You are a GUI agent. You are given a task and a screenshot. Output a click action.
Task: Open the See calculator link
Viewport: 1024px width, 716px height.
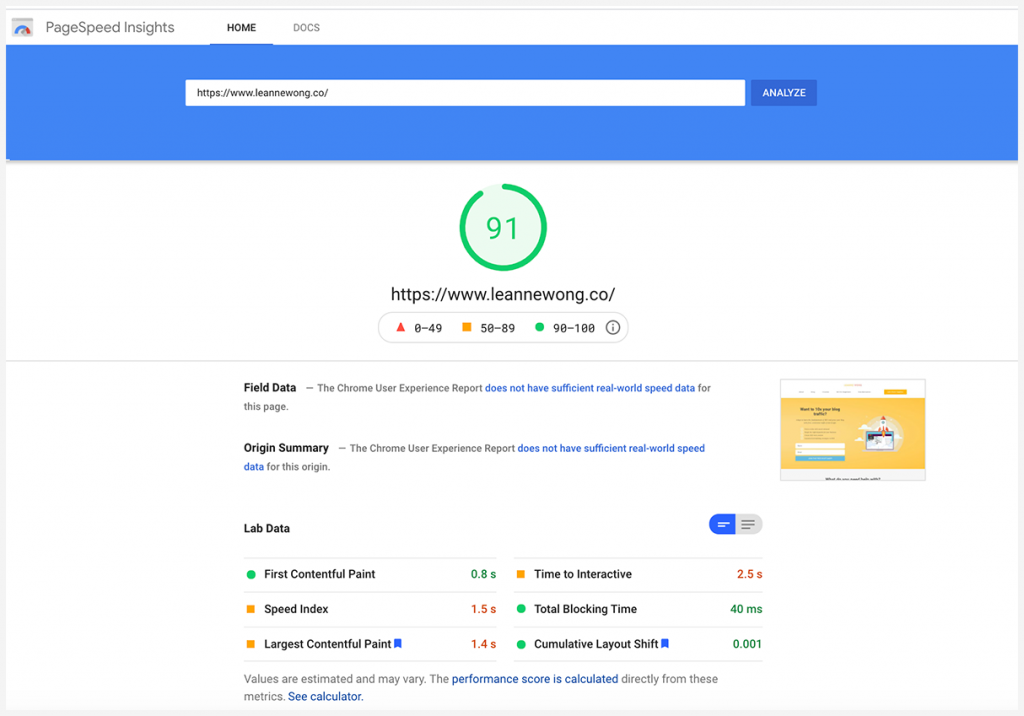click(x=324, y=696)
